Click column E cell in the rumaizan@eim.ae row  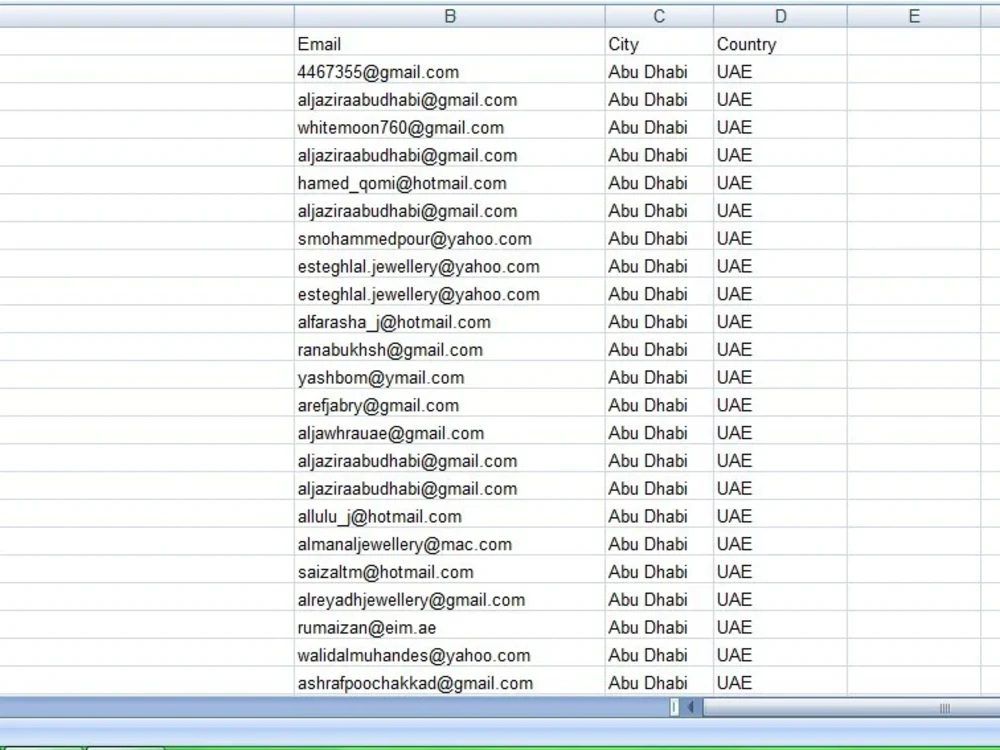[914, 628]
